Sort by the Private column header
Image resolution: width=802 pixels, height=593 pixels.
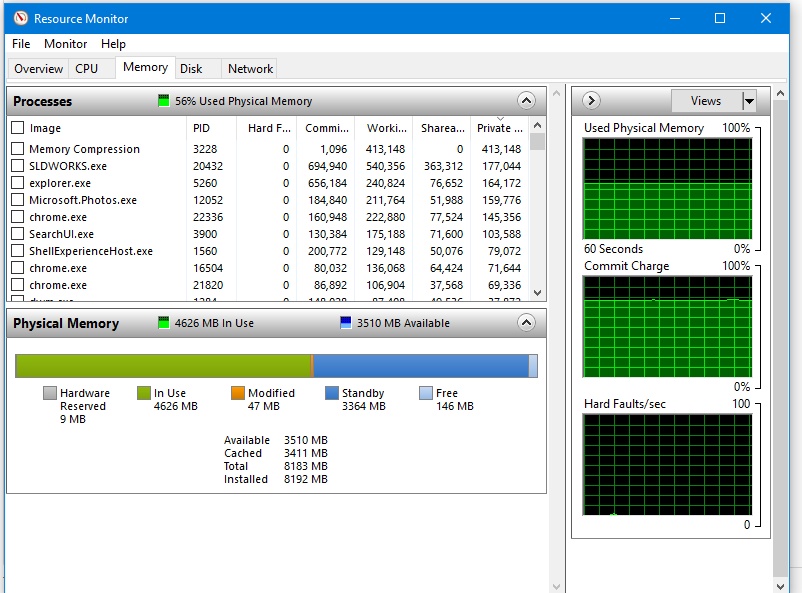pyautogui.click(x=500, y=128)
